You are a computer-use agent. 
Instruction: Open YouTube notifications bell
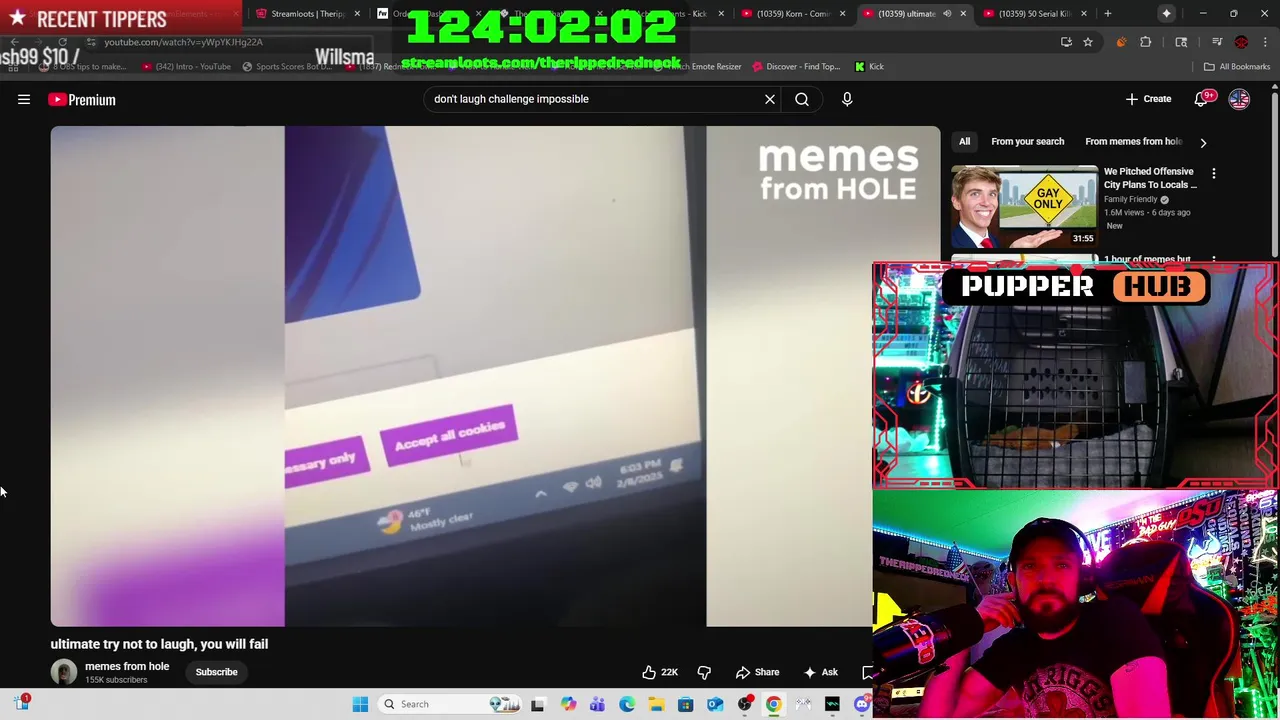tap(1203, 99)
